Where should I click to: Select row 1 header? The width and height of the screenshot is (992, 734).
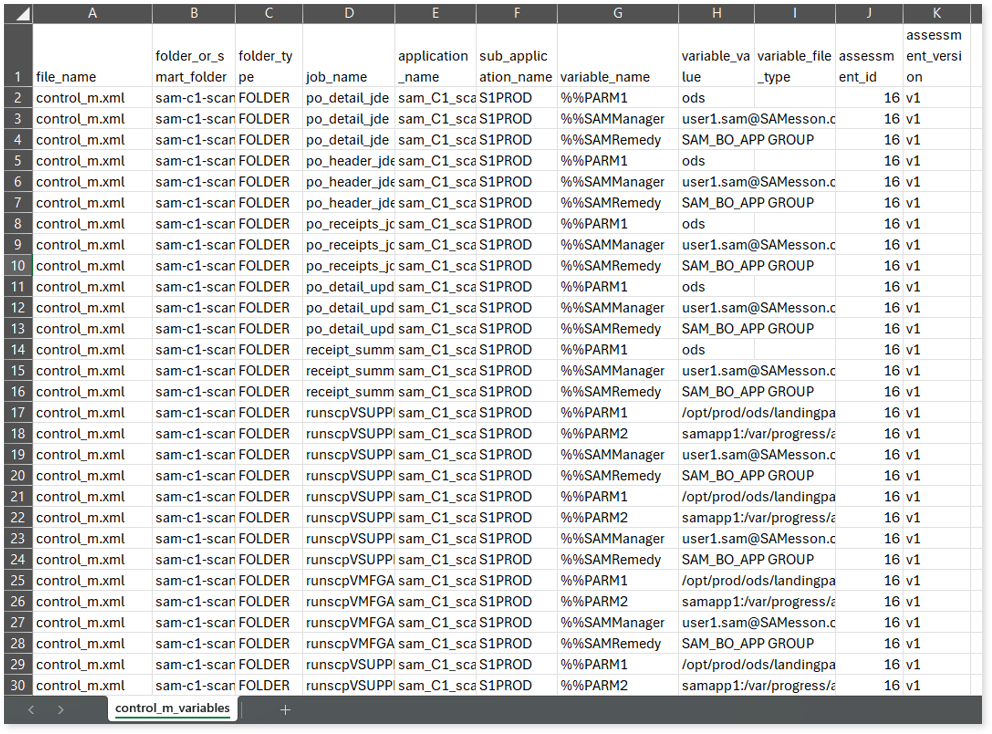click(18, 55)
